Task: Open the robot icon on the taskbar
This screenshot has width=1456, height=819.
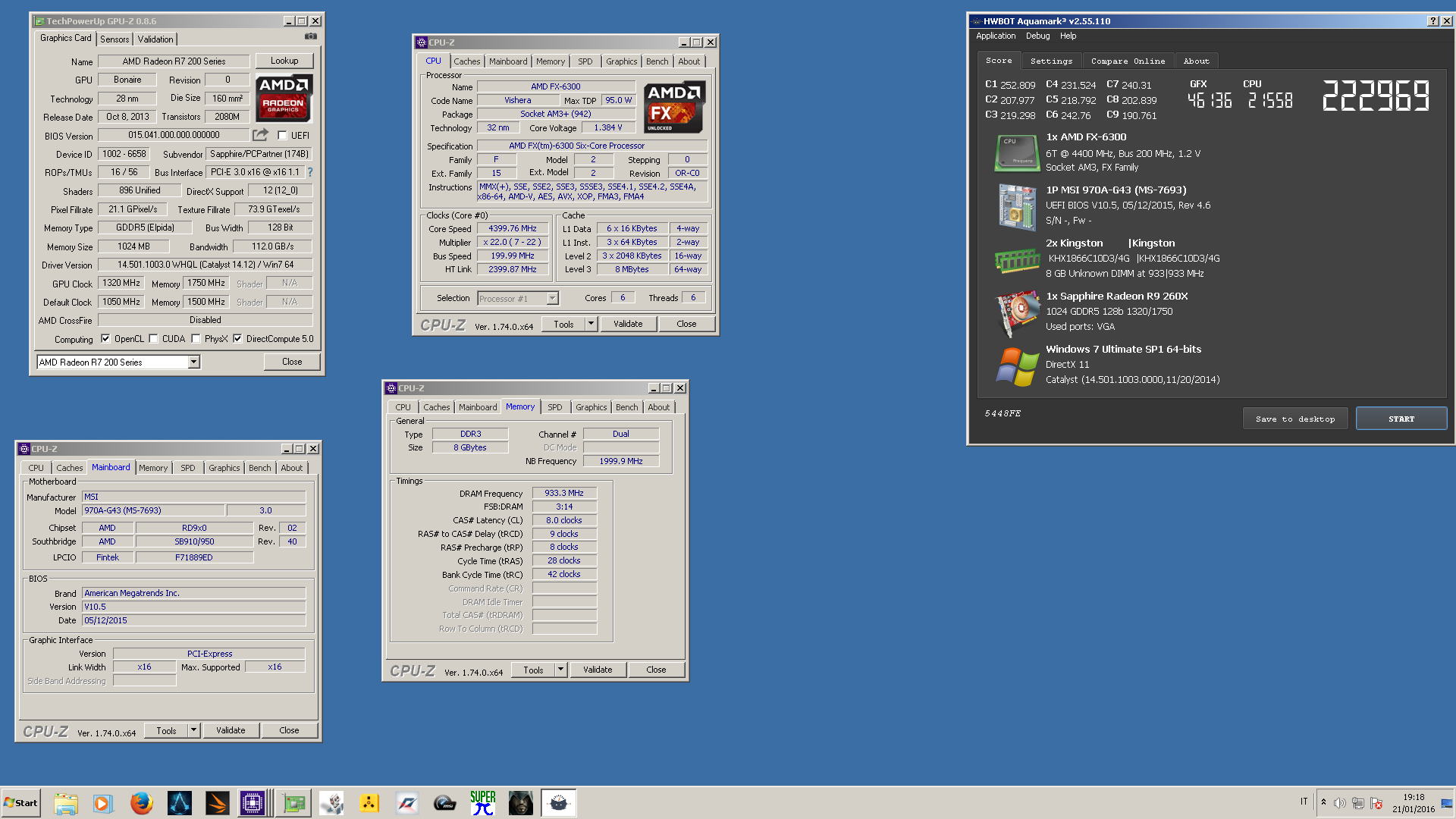Action: point(331,803)
